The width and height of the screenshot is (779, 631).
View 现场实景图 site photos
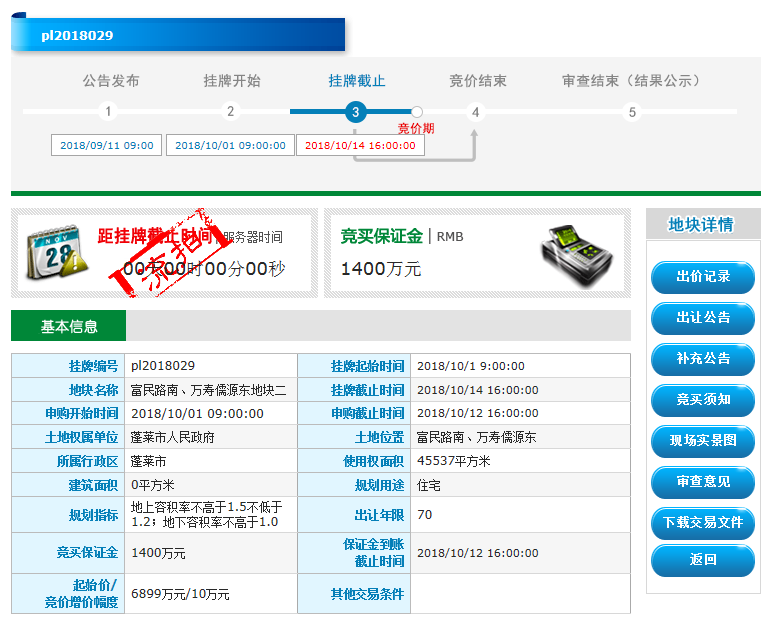(703, 441)
